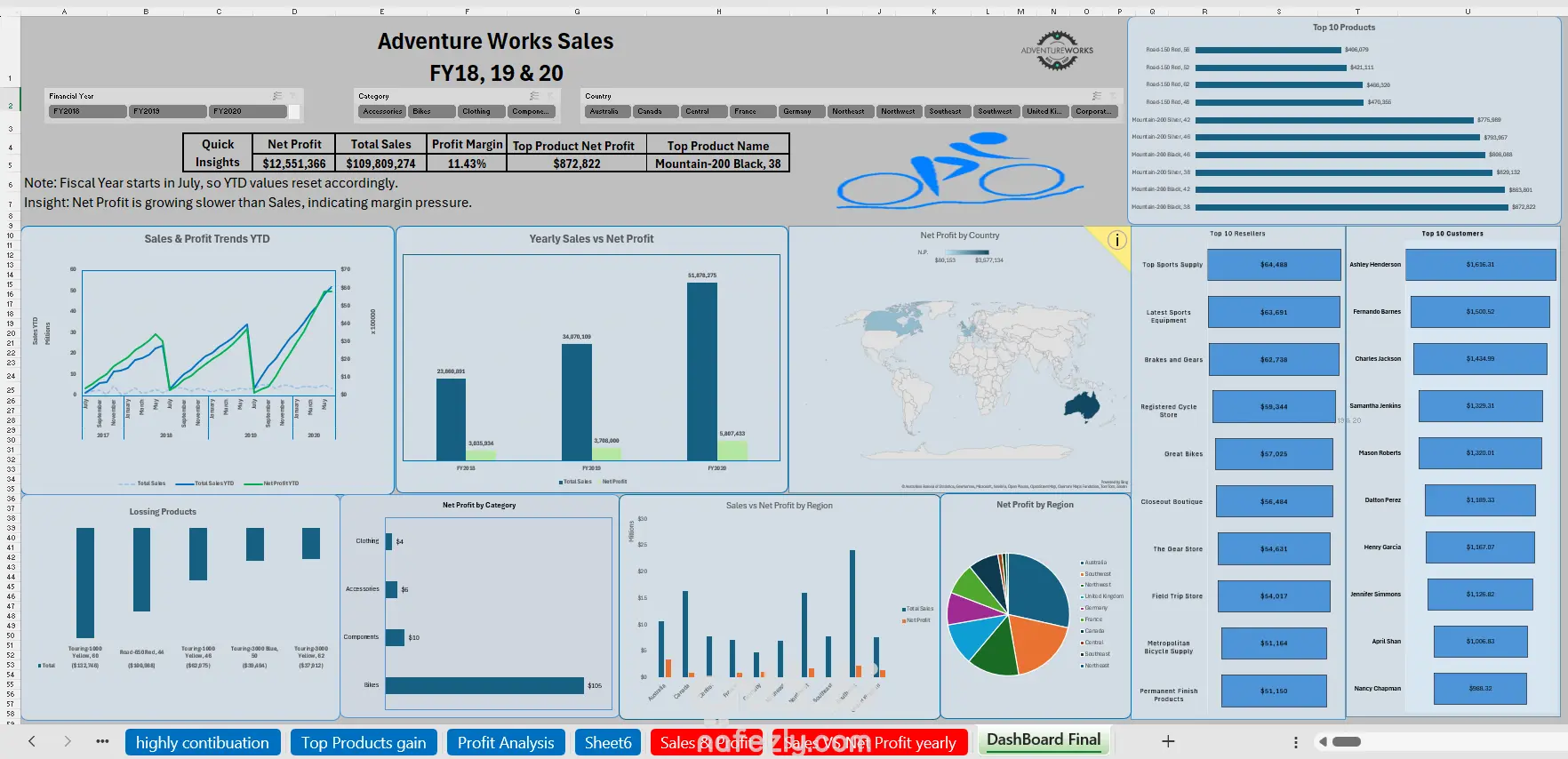Click the Insight note about margin pressure
This screenshot has height=759, width=1568.
[x=248, y=203]
